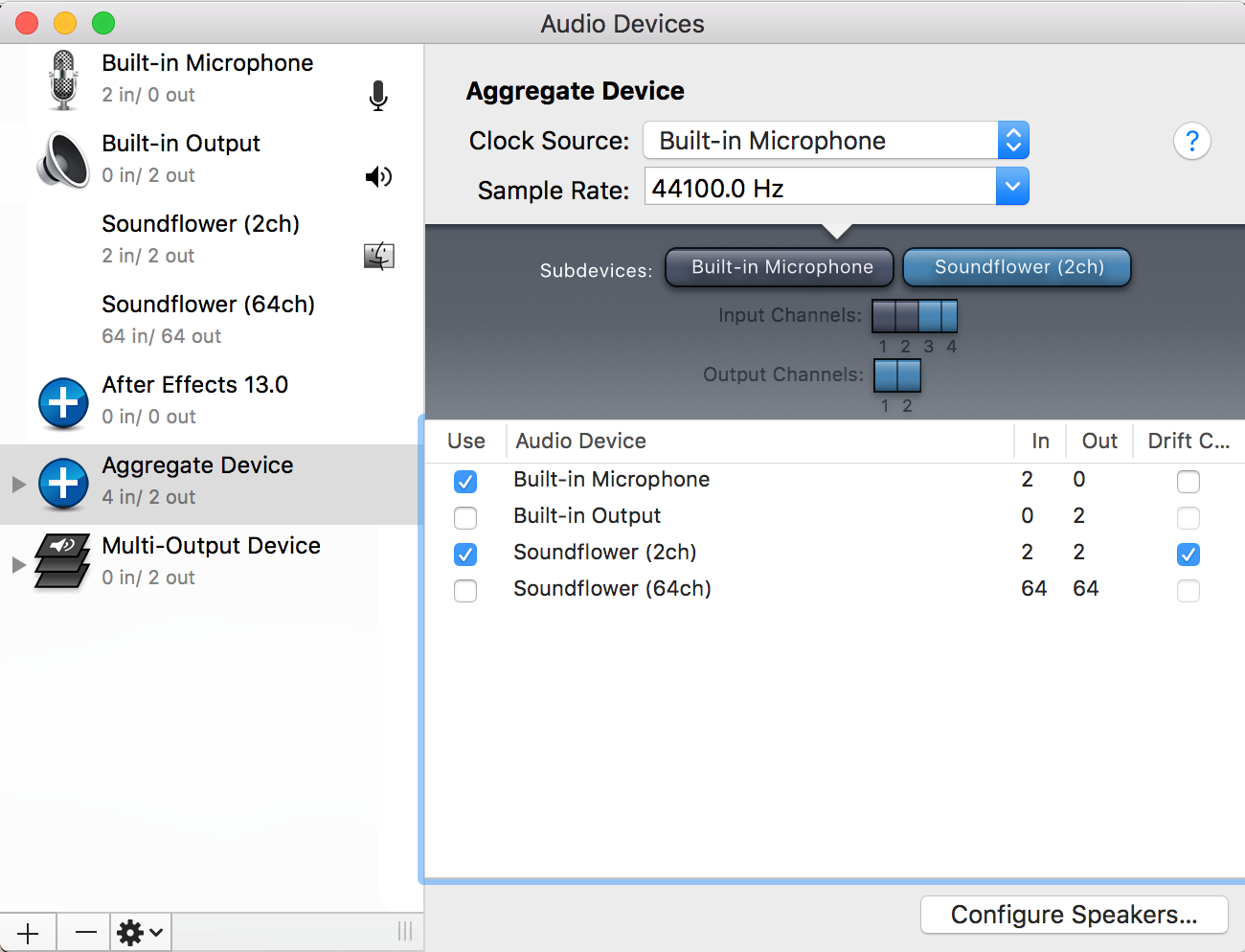Click the Multi-Output Device stack icon
This screenshot has height=952, width=1245.
pos(62,561)
